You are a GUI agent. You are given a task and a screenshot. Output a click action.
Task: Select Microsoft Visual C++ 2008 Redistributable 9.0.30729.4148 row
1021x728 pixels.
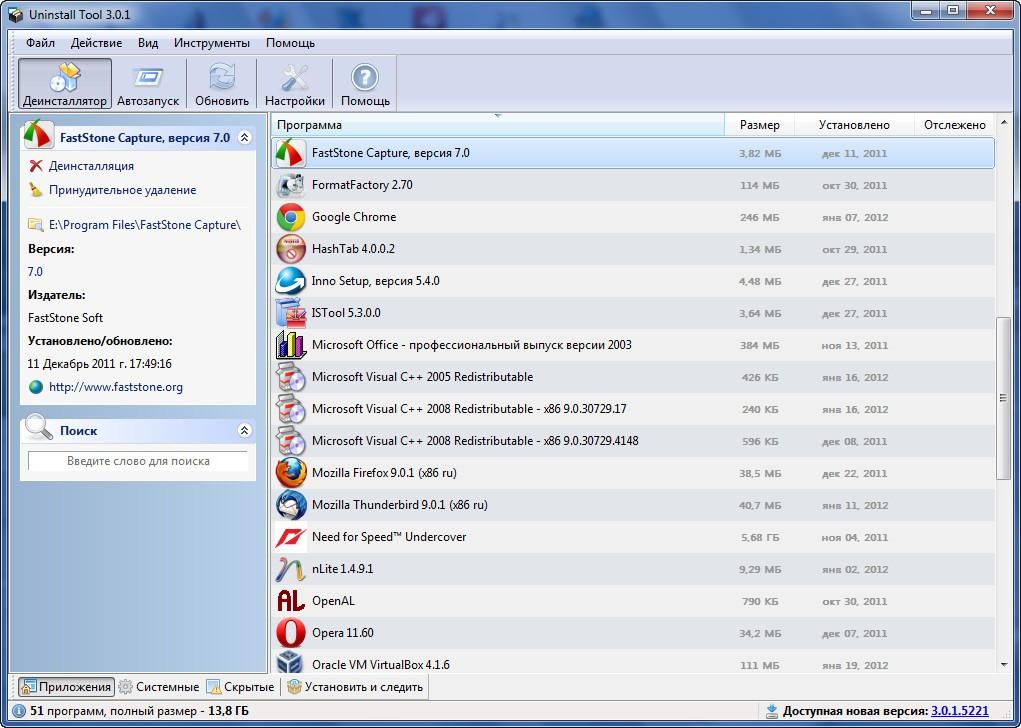[x=633, y=441]
